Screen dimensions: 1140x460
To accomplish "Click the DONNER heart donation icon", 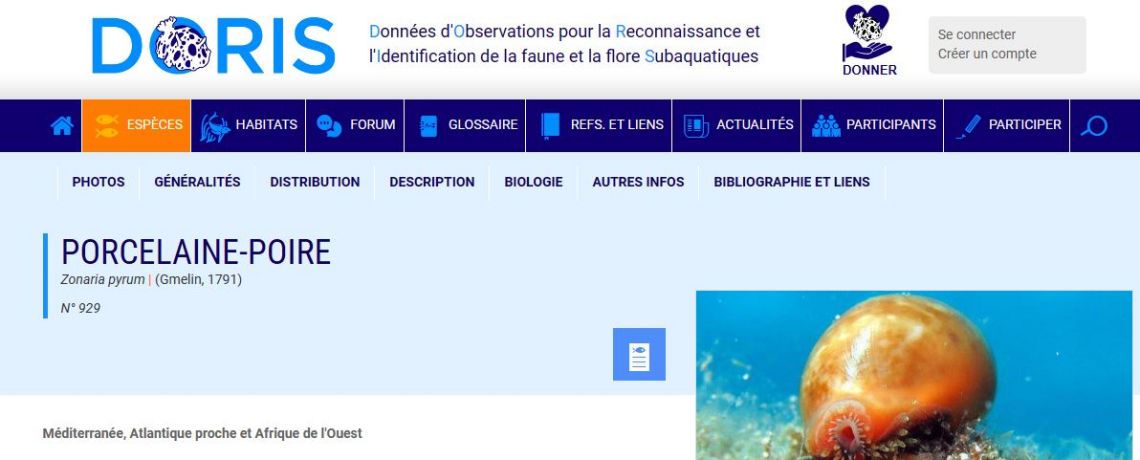I will [x=869, y=40].
